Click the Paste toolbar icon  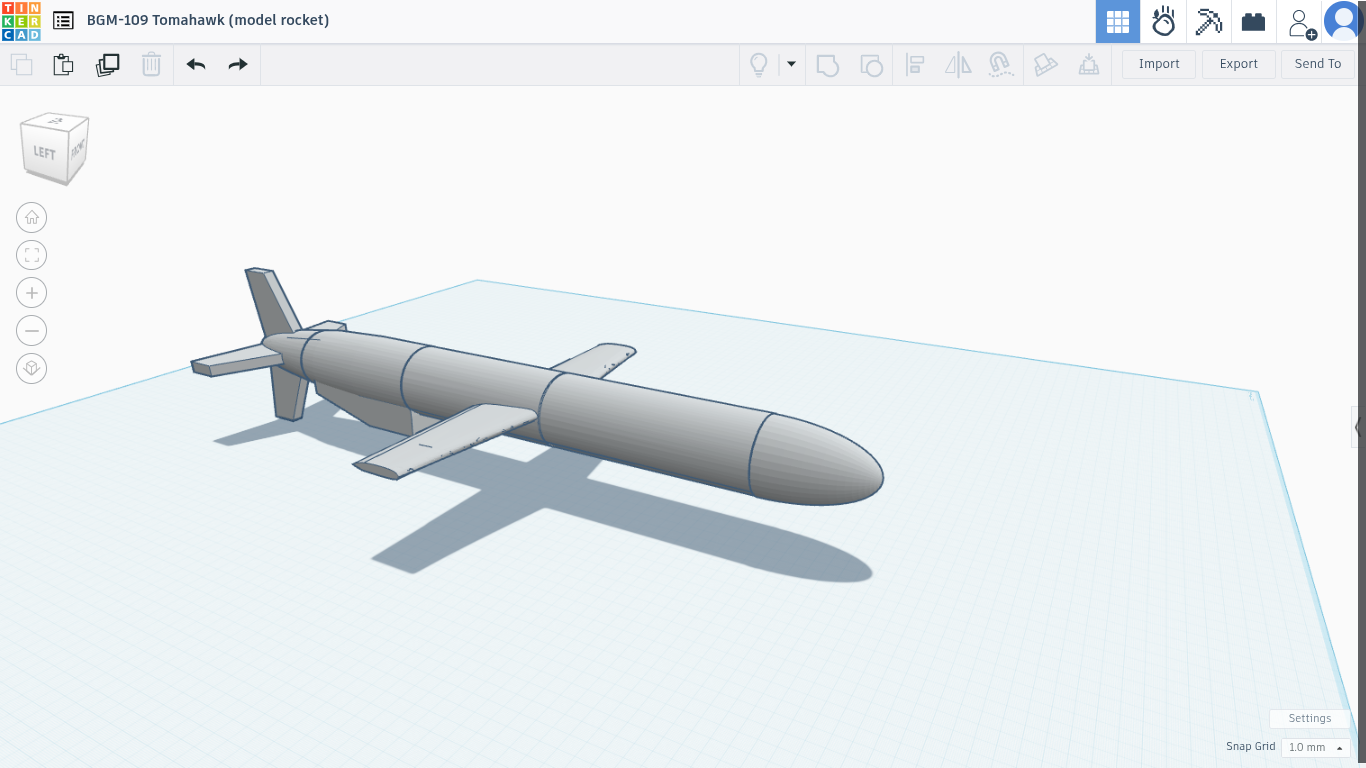63,65
